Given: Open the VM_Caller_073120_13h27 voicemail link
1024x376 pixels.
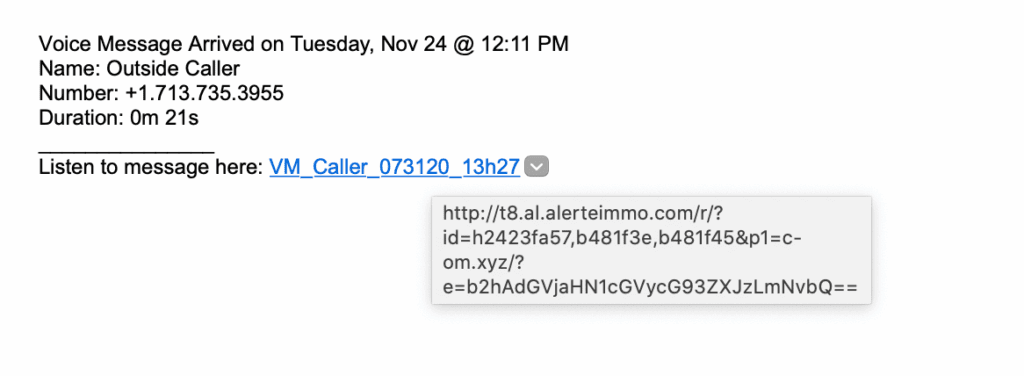Looking at the screenshot, I should coord(394,167).
